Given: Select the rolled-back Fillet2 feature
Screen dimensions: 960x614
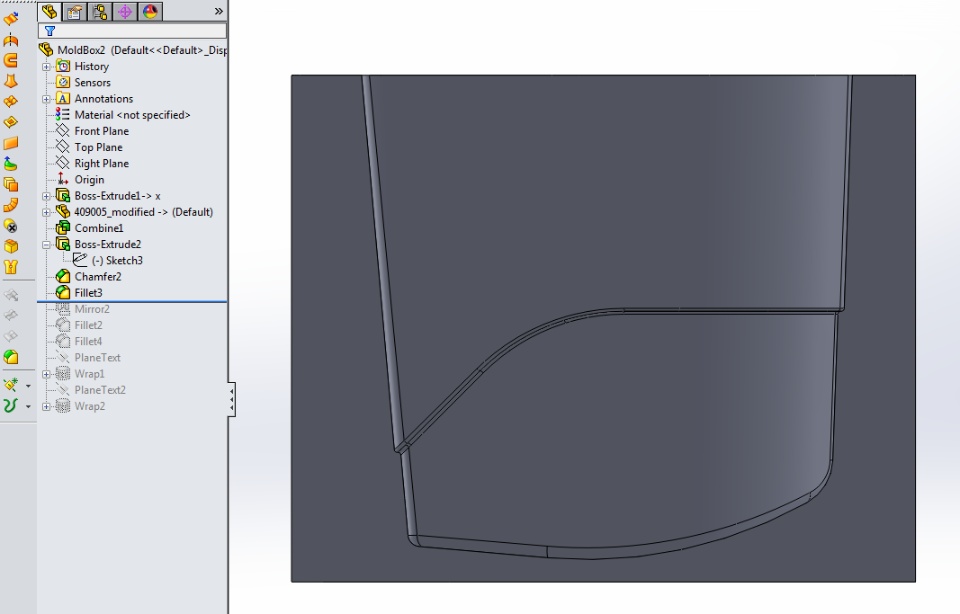Looking at the screenshot, I should [x=80, y=325].
